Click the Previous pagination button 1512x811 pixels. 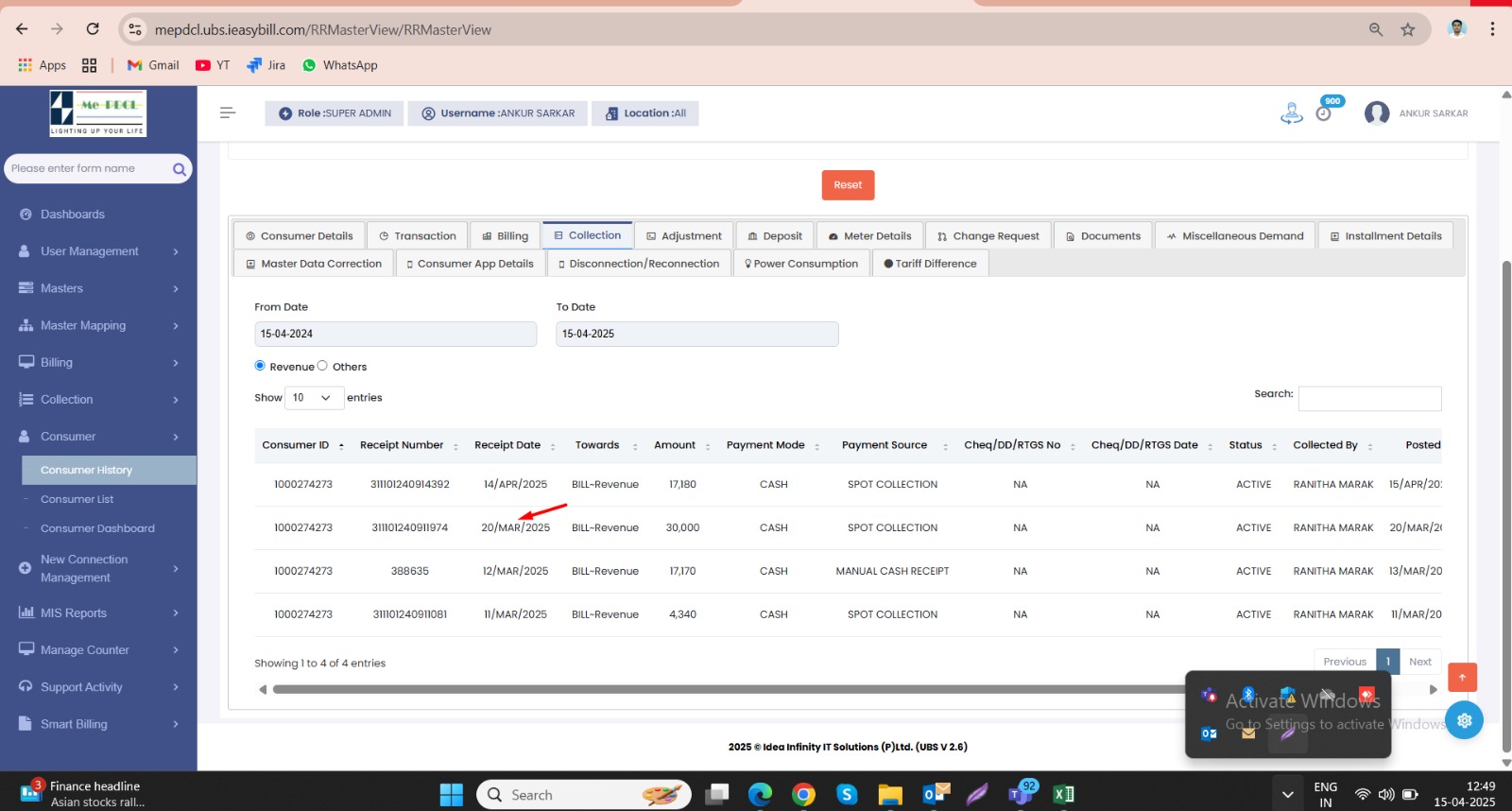click(1345, 662)
